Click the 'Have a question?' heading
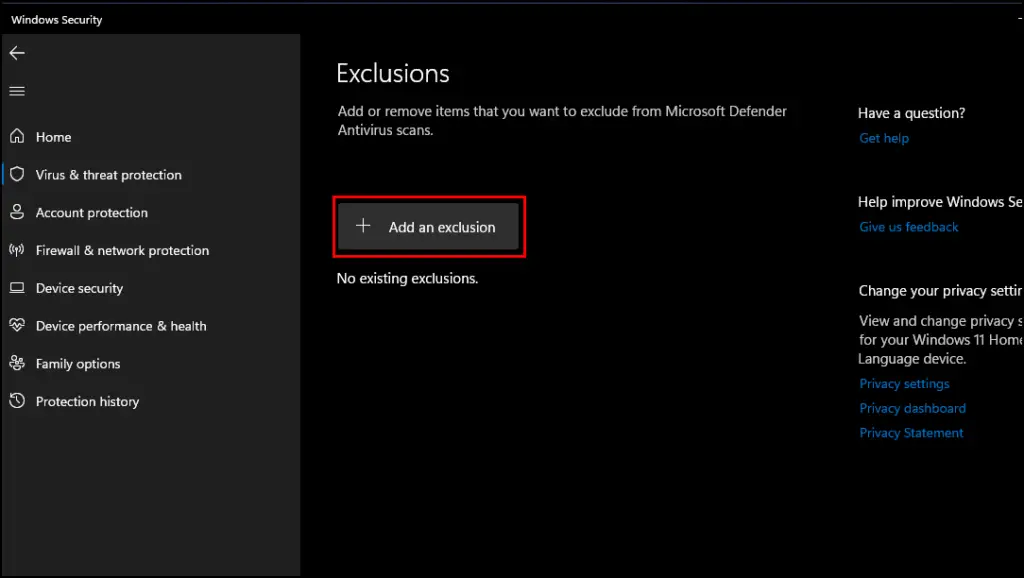Image resolution: width=1024 pixels, height=578 pixels. [x=911, y=114]
